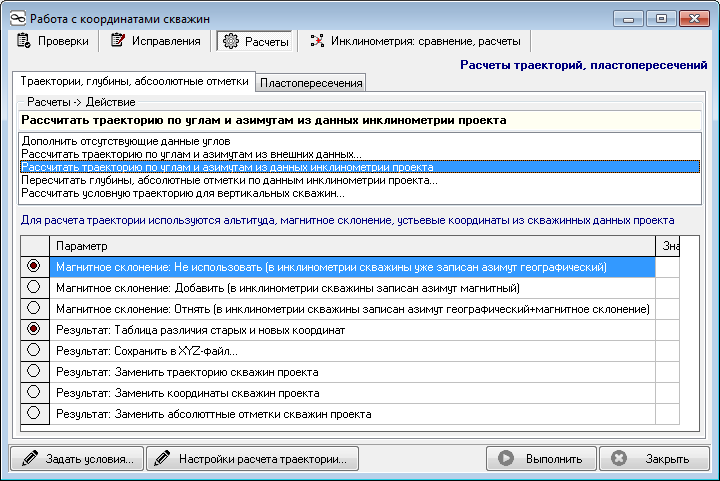This screenshot has height=481, width=720.
Task: Click text Магнитное склонение: Добавить row
Action: click(288, 288)
